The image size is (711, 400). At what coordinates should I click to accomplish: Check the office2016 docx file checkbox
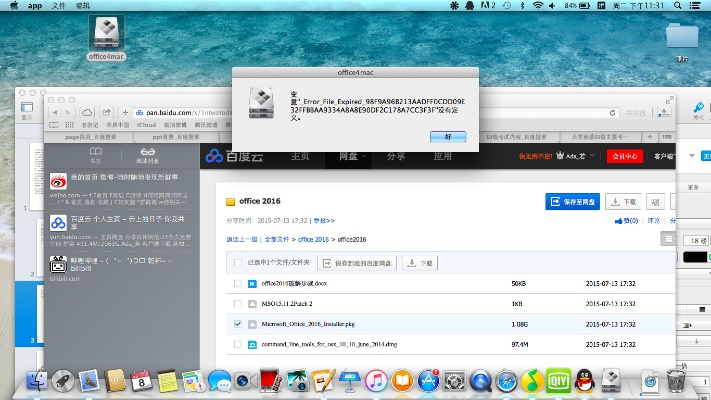pos(237,284)
